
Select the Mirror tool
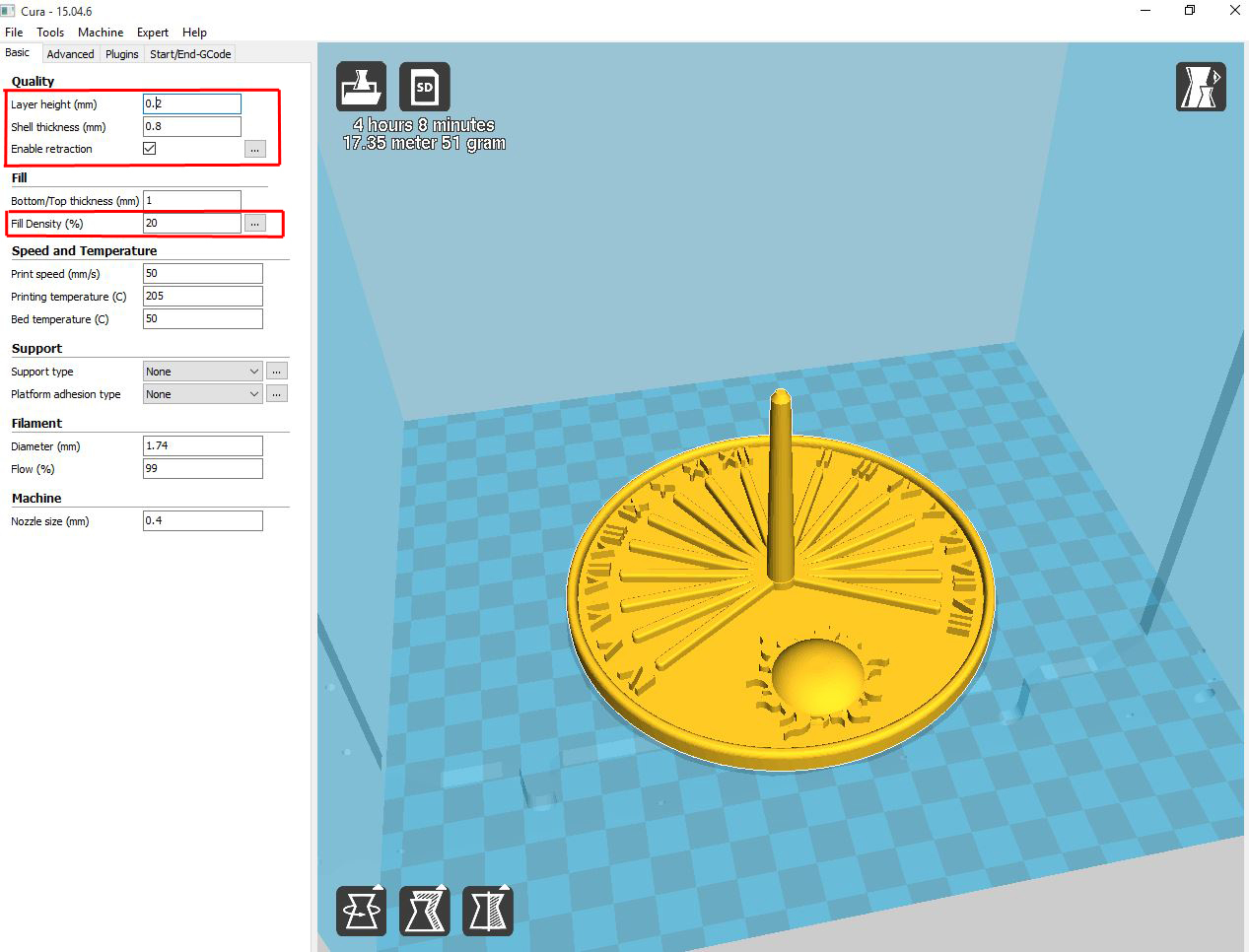[x=487, y=910]
